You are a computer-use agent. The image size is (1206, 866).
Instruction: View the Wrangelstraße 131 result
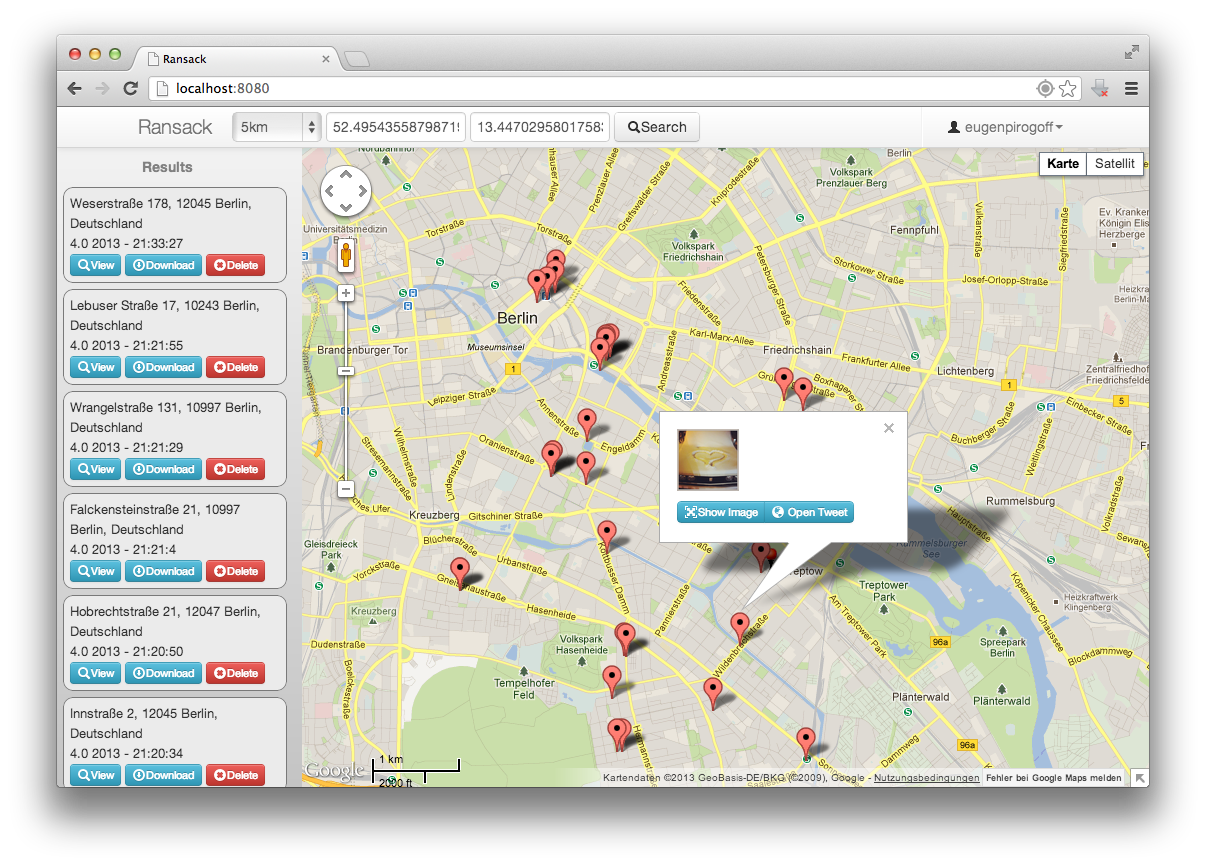[96, 469]
